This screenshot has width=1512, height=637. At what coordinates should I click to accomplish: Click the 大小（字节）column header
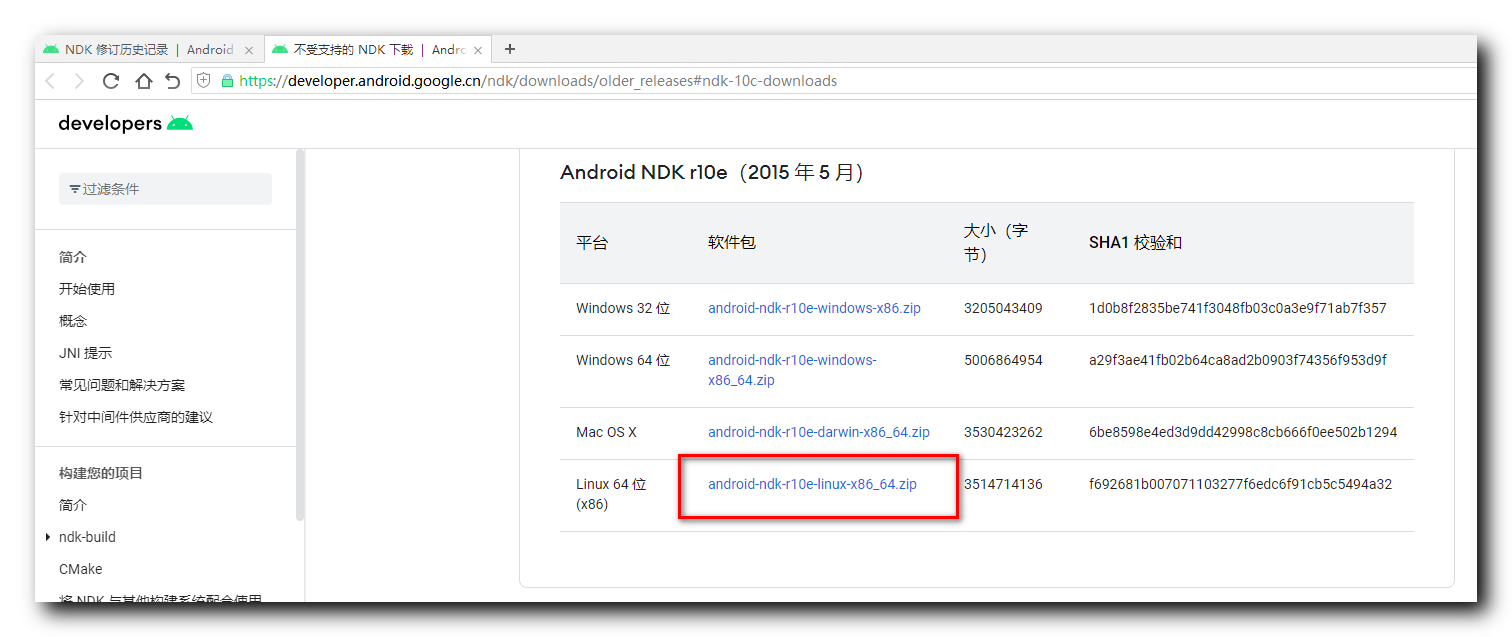996,243
